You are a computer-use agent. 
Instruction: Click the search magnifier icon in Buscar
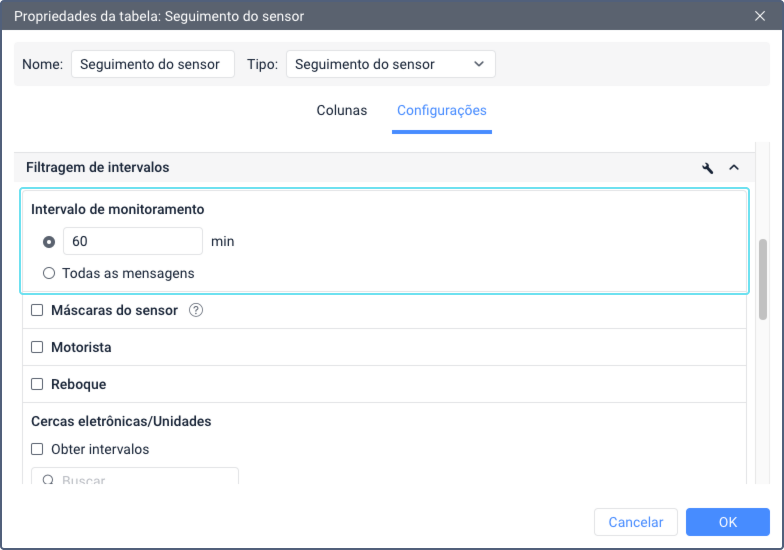(48, 481)
